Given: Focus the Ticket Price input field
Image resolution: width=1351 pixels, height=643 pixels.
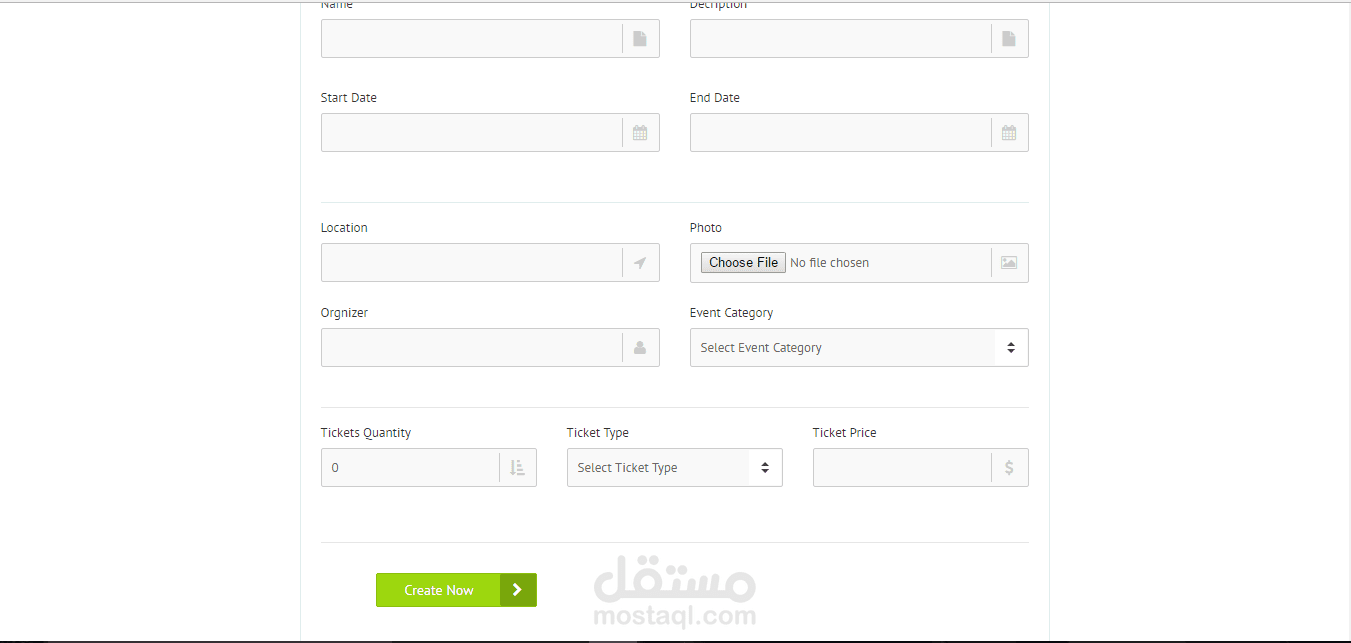Looking at the screenshot, I should [x=921, y=468].
